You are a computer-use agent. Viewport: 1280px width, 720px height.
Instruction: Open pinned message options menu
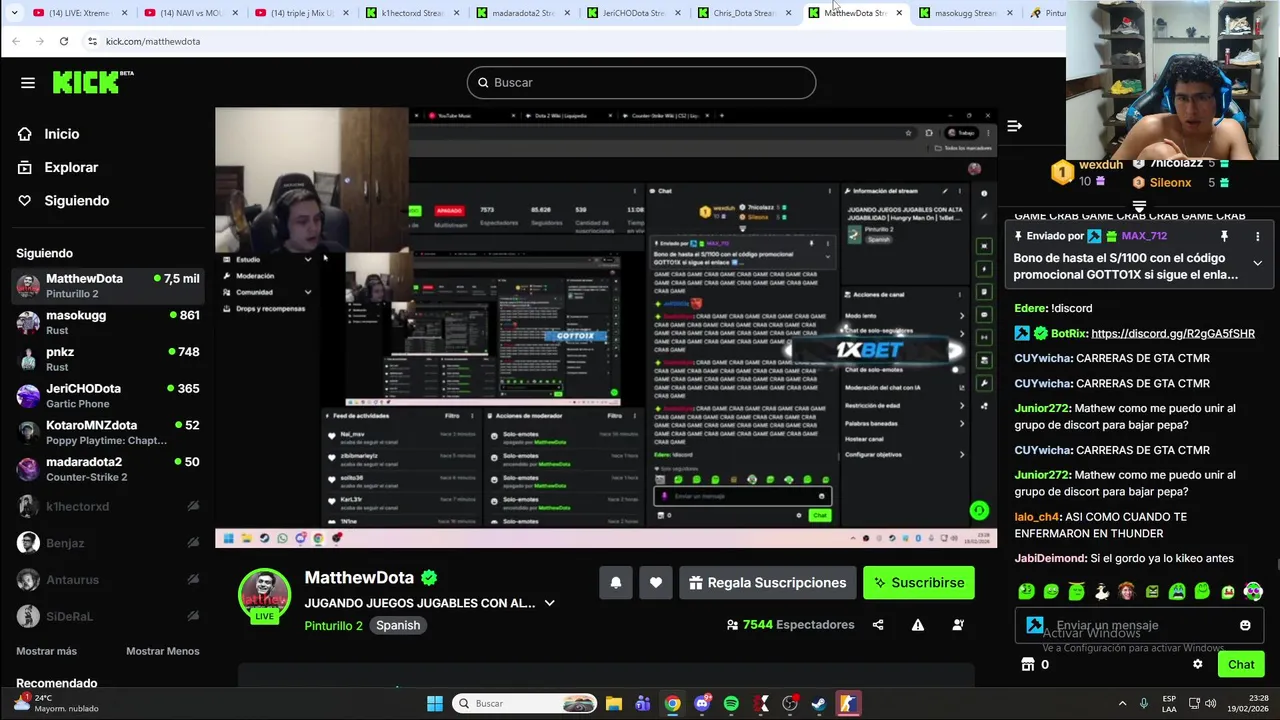click(1257, 236)
